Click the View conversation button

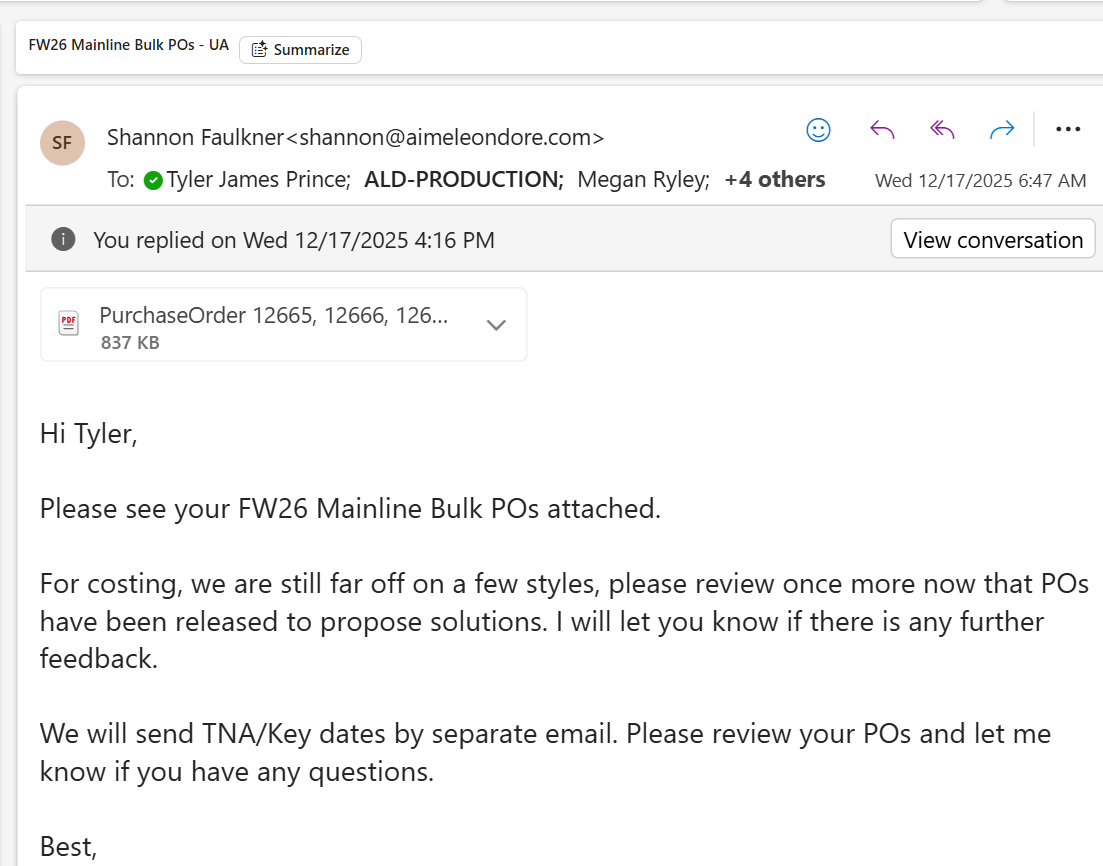[x=992, y=240]
